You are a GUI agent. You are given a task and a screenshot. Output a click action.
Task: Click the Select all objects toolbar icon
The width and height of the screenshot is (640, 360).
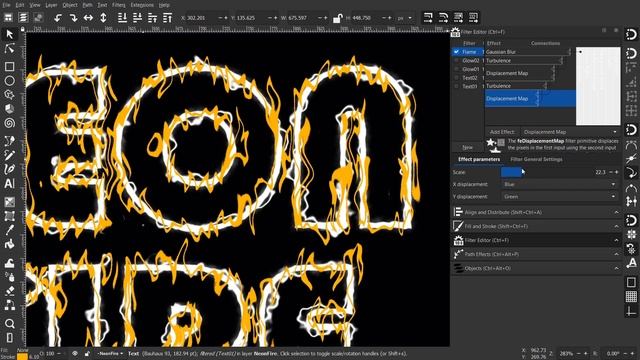tap(8, 18)
